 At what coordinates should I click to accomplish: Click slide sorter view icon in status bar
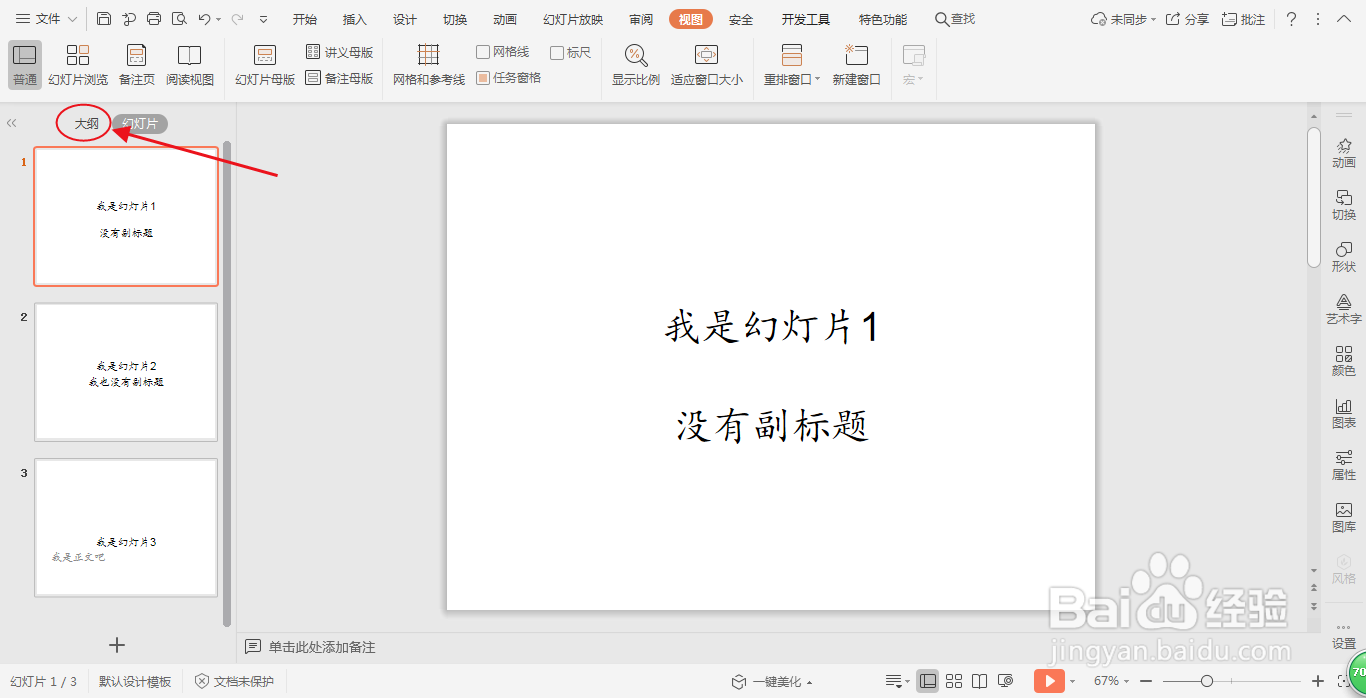pos(954,681)
